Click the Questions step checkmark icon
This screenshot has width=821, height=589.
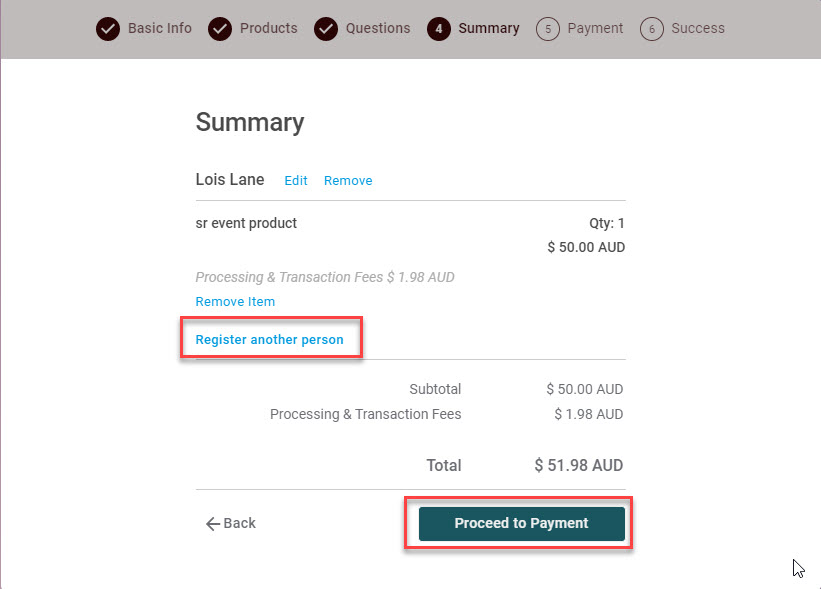(326, 29)
